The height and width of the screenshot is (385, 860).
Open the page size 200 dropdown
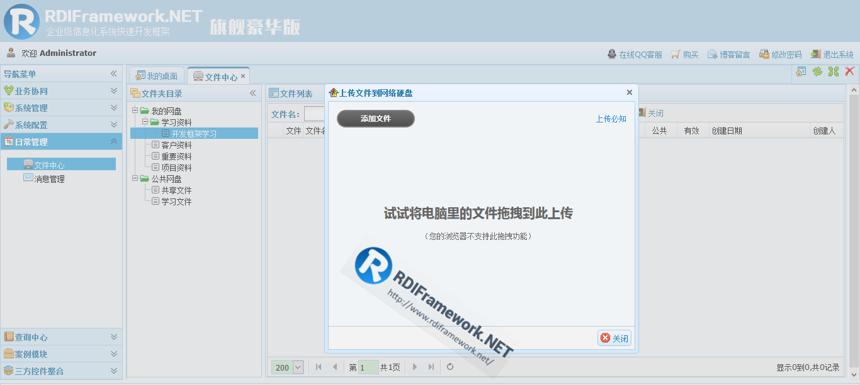[298, 367]
